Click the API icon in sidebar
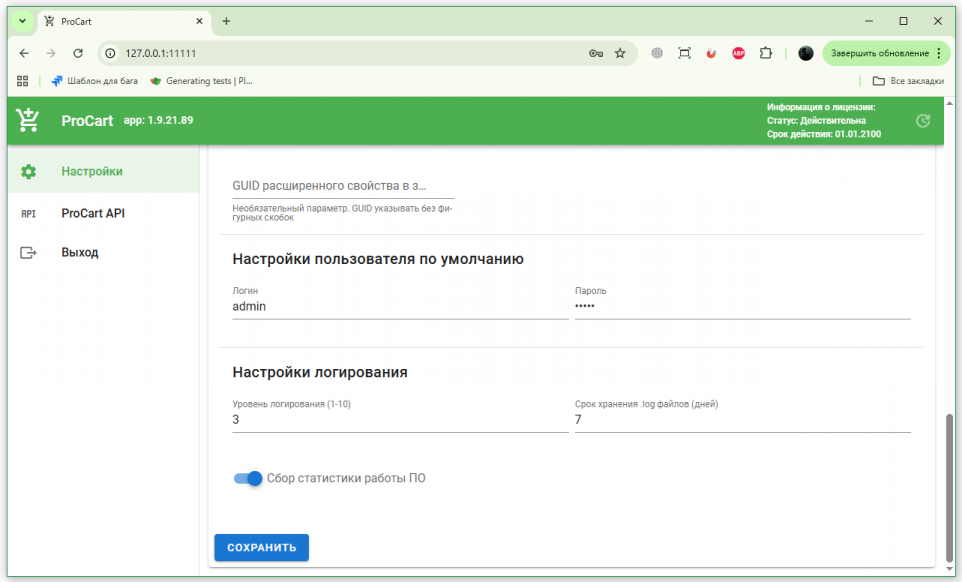 click(x=28, y=213)
